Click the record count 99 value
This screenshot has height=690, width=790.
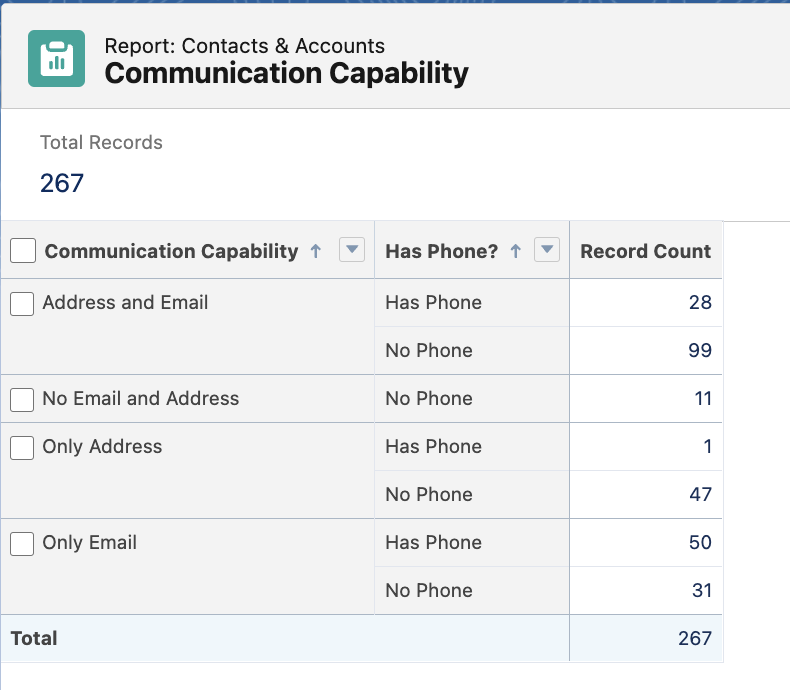[700, 350]
